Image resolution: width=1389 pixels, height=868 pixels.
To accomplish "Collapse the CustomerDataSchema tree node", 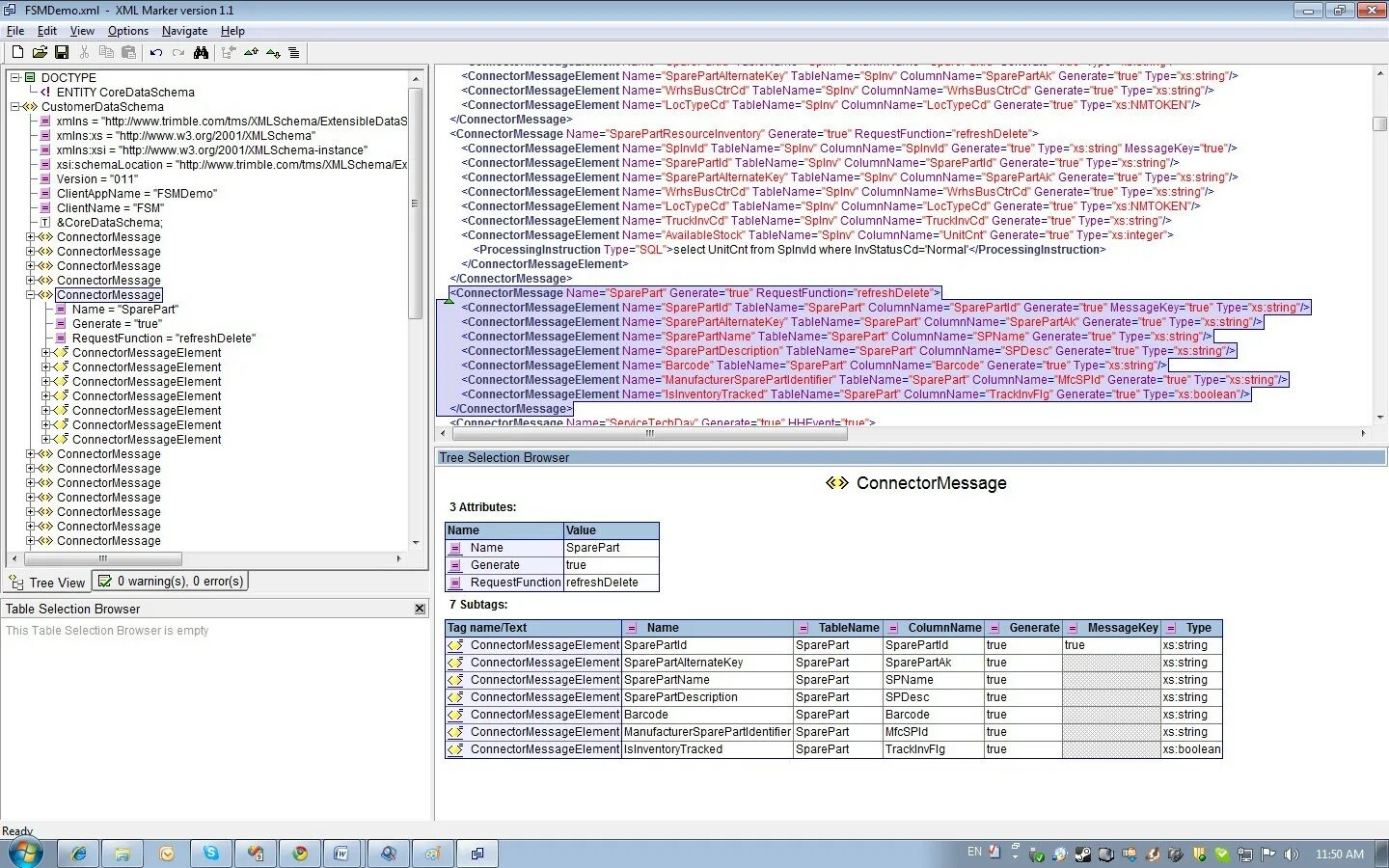I will point(14,106).
